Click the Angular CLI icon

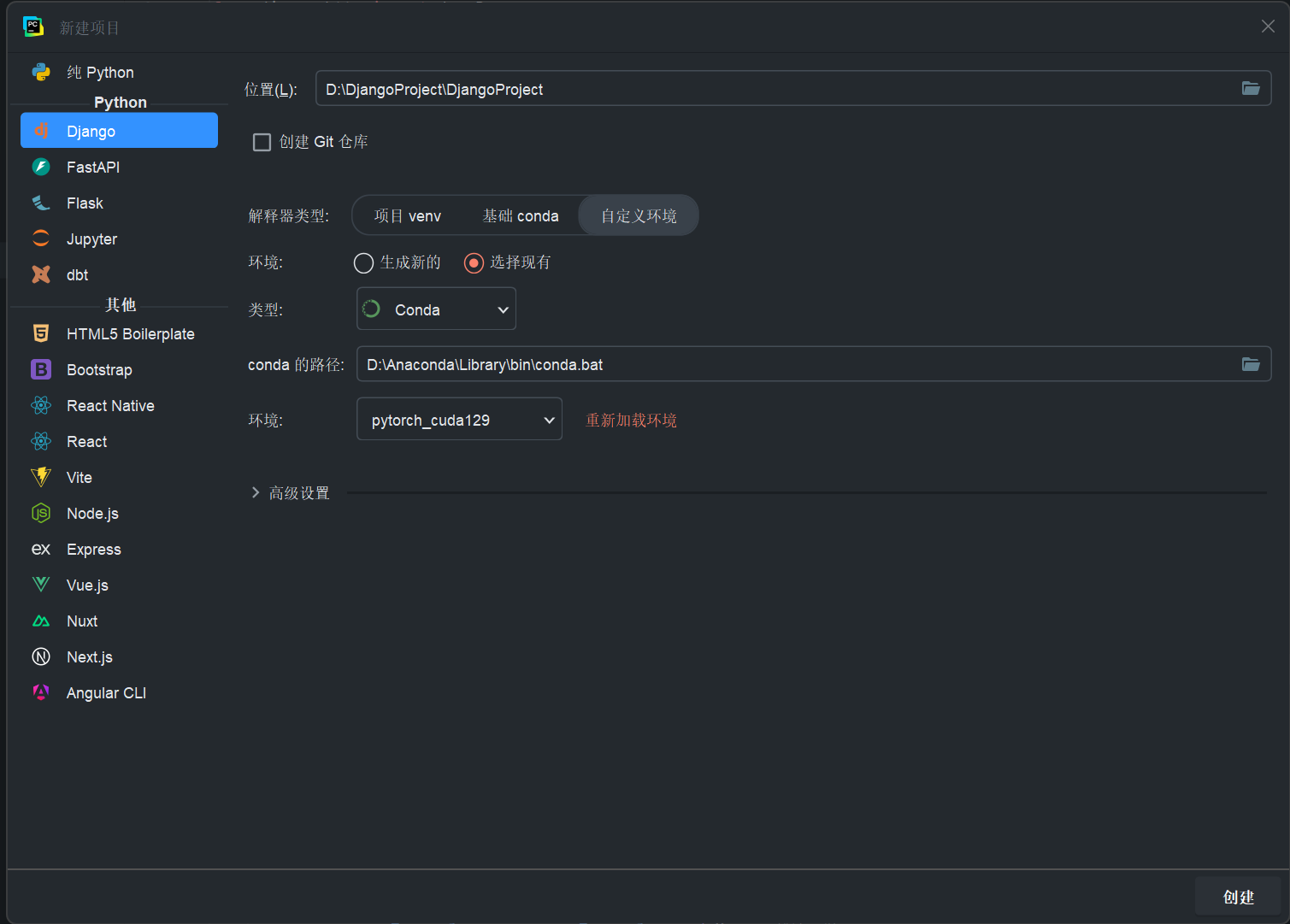tap(41, 692)
